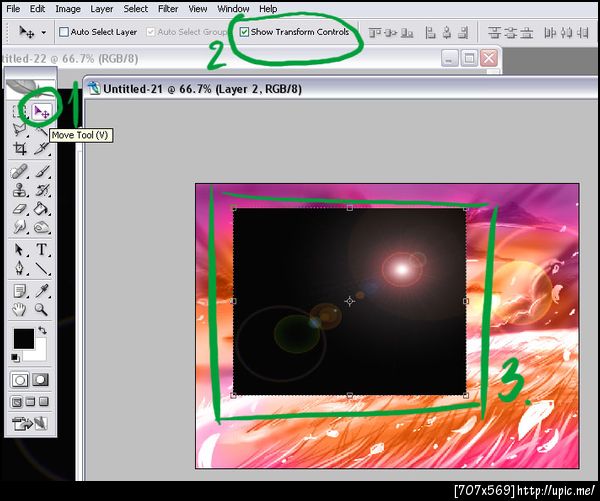Open the Select menu
This screenshot has height=501, width=600.
click(x=135, y=8)
